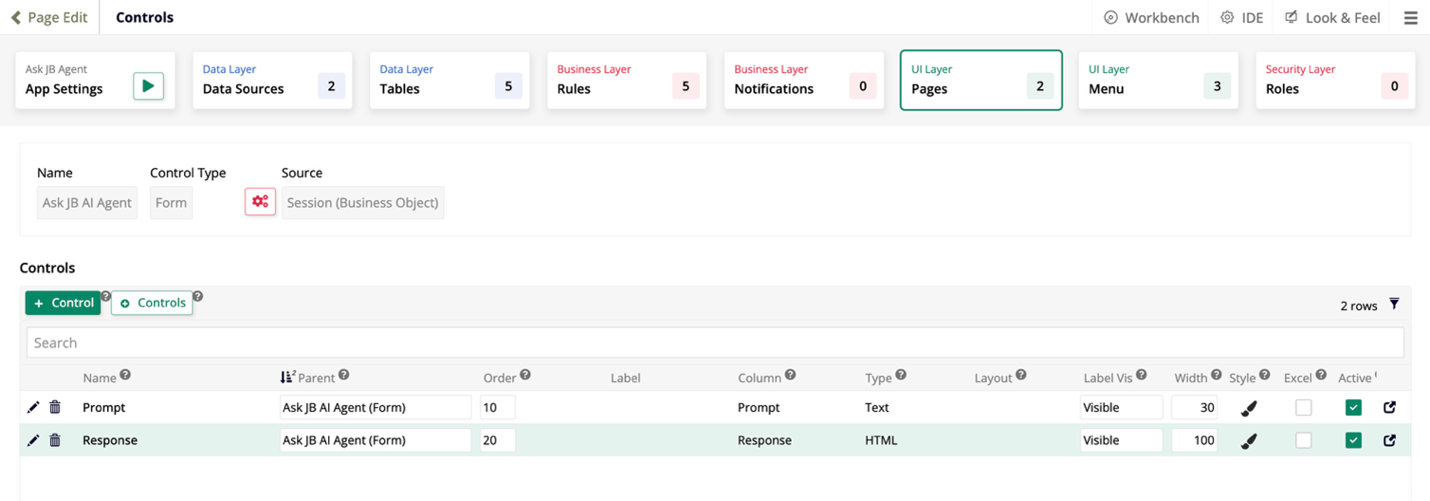
Task: Open the Response row external link icon
Action: click(1389, 440)
